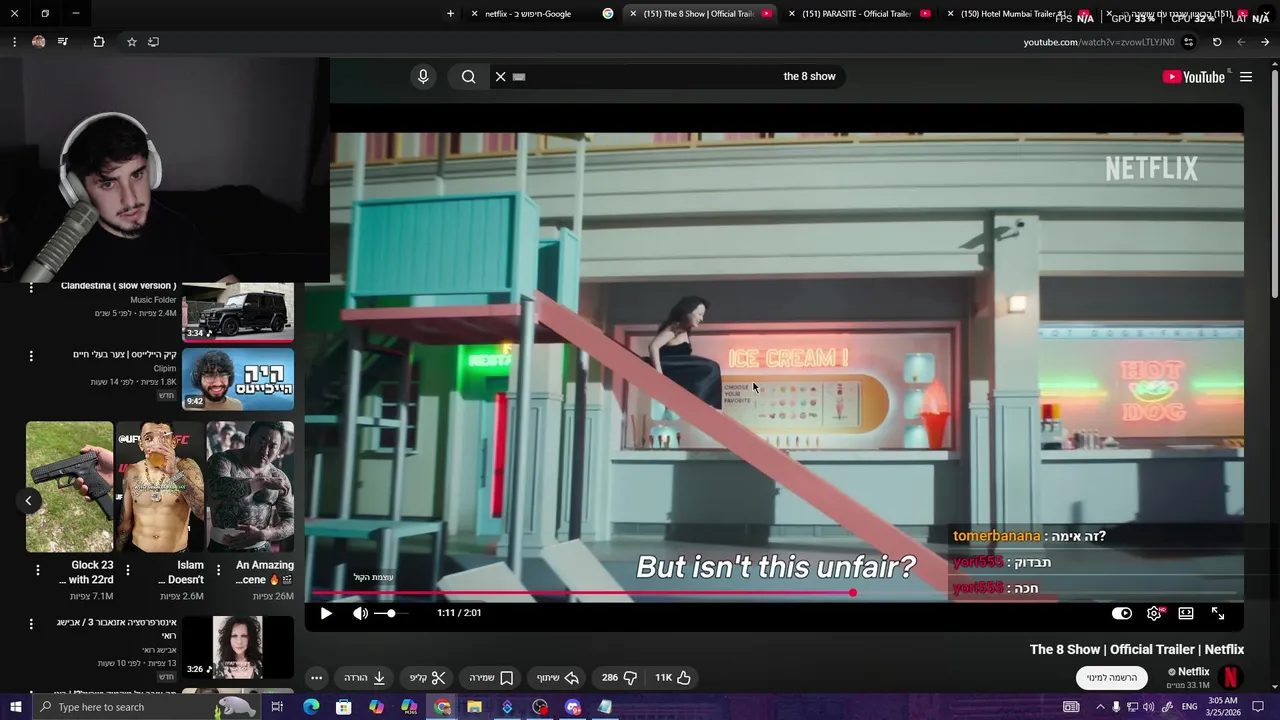Viewport: 1280px width, 720px height.
Task: Like the video (11K thumbs up)
Action: [673, 677]
